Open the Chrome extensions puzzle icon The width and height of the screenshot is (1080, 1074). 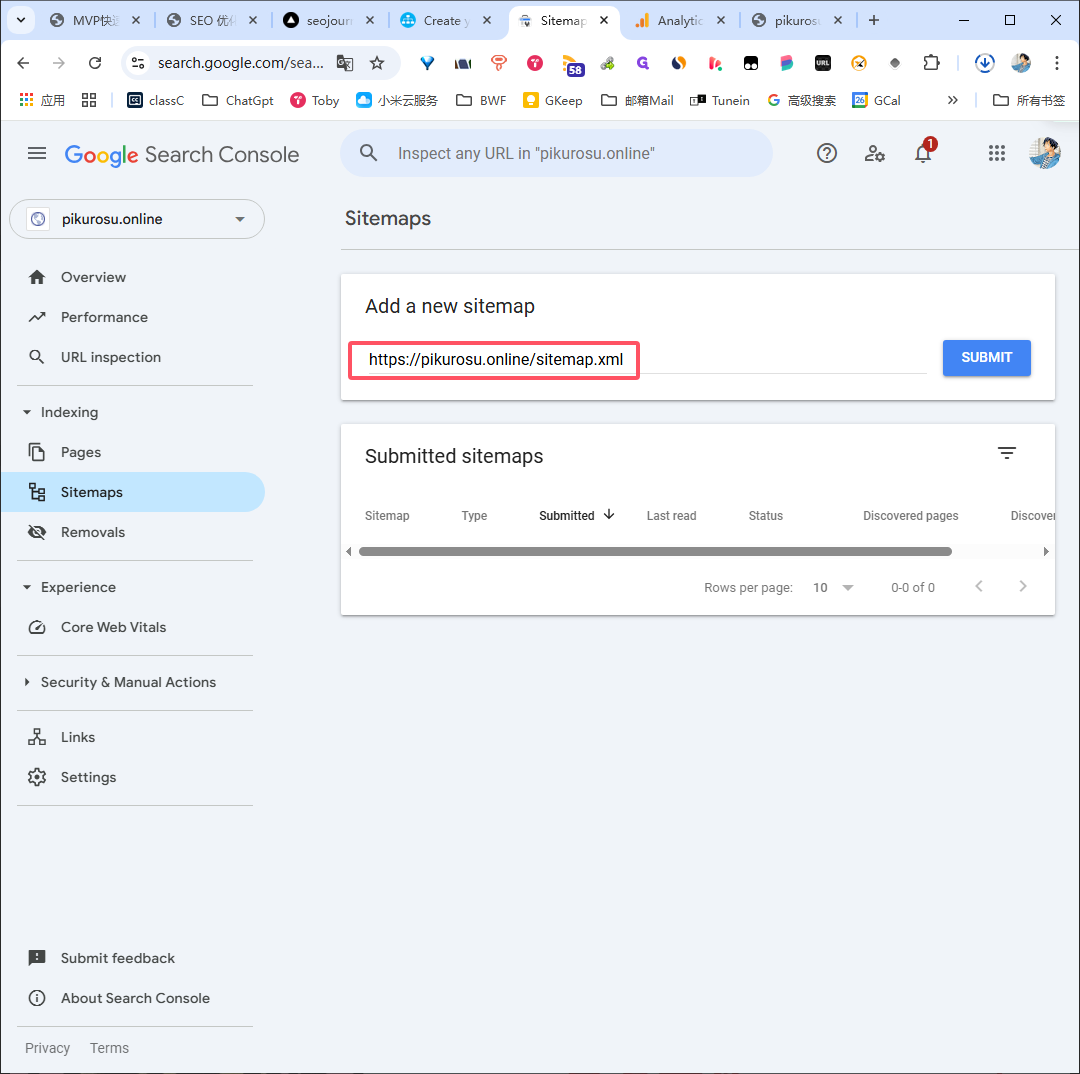tap(931, 63)
